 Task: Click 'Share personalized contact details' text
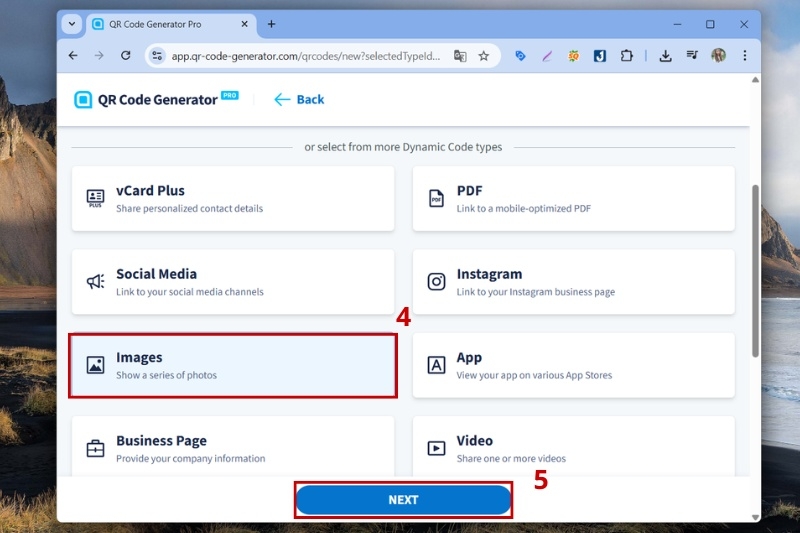tap(189, 209)
